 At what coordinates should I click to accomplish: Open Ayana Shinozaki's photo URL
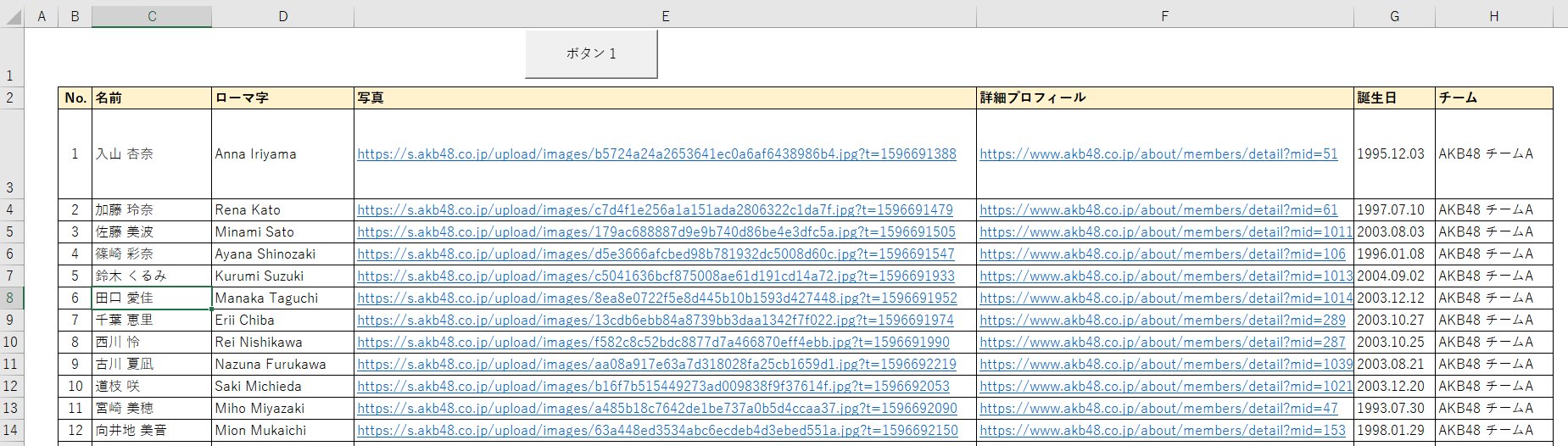[x=656, y=254]
